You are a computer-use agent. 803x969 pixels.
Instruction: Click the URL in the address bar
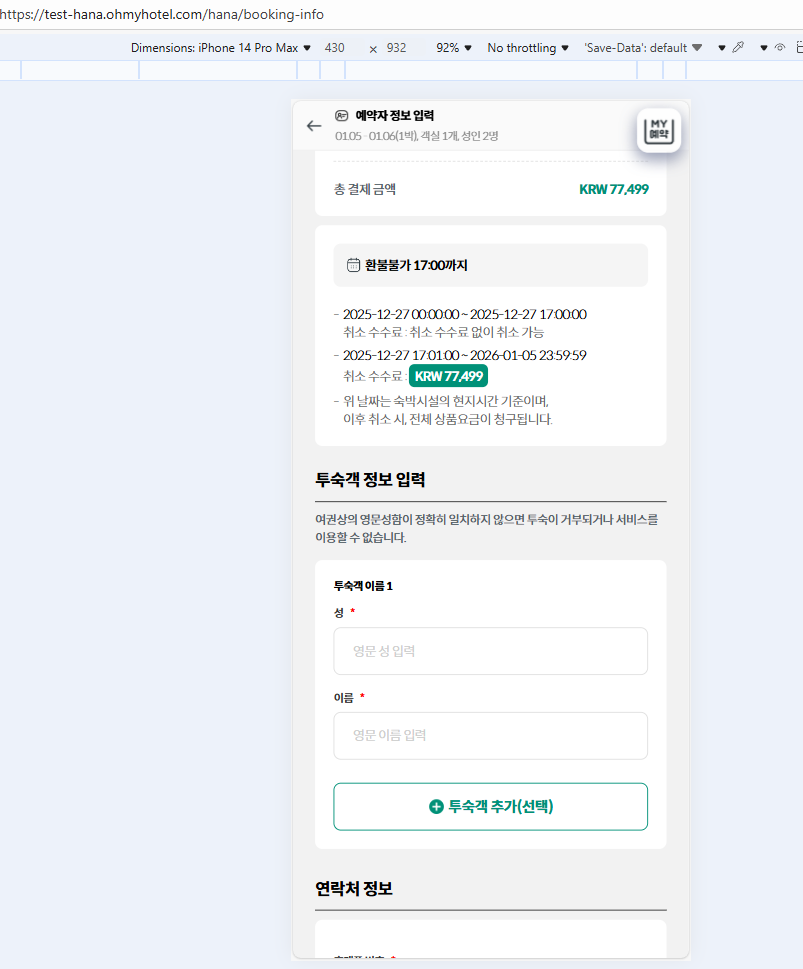click(162, 14)
